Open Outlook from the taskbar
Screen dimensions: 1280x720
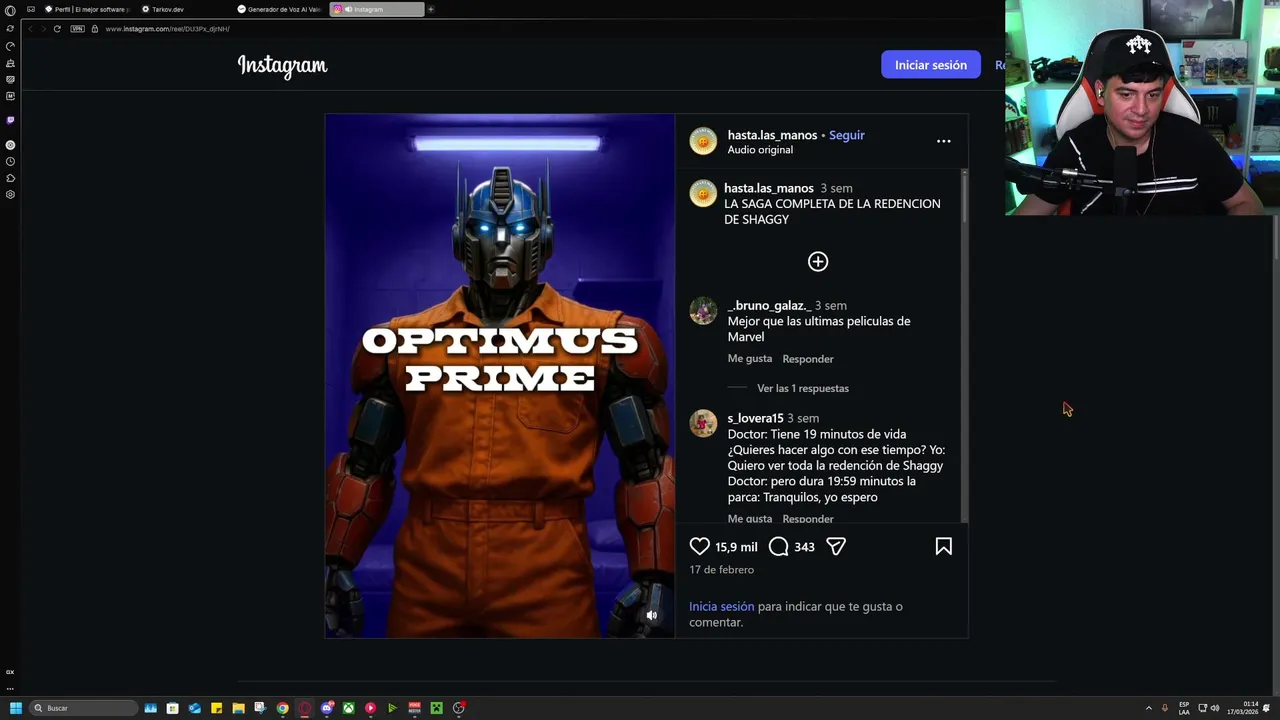click(194, 708)
